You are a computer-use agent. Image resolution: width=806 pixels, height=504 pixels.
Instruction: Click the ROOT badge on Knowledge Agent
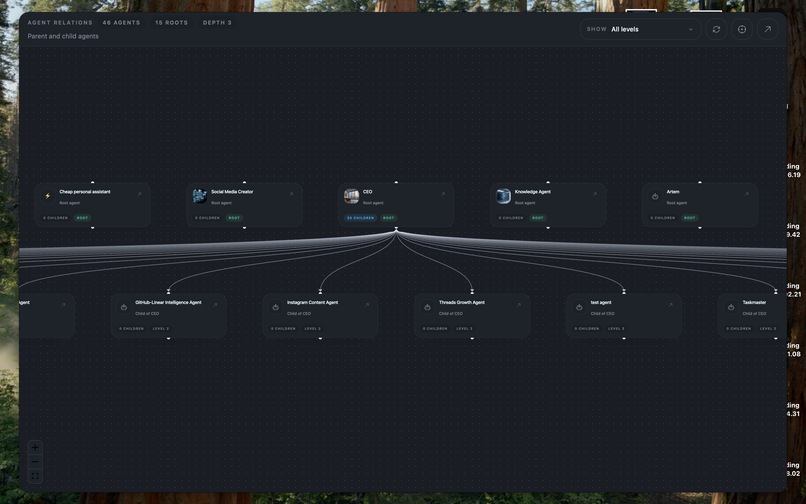(538, 218)
